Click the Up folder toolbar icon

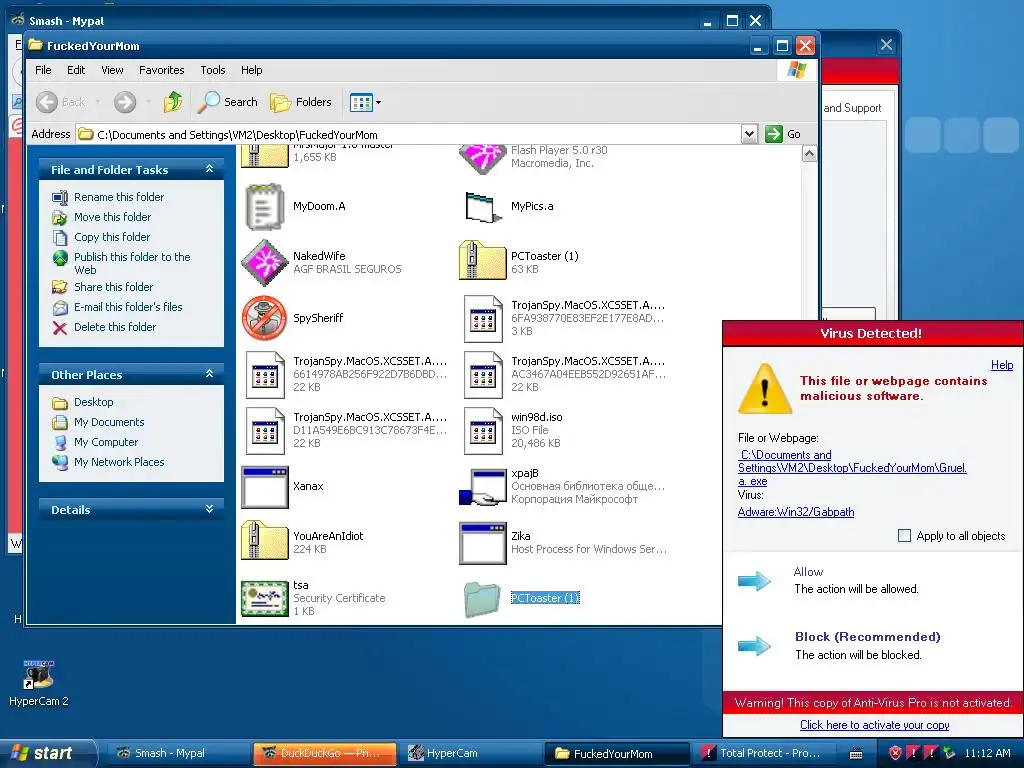click(x=173, y=102)
